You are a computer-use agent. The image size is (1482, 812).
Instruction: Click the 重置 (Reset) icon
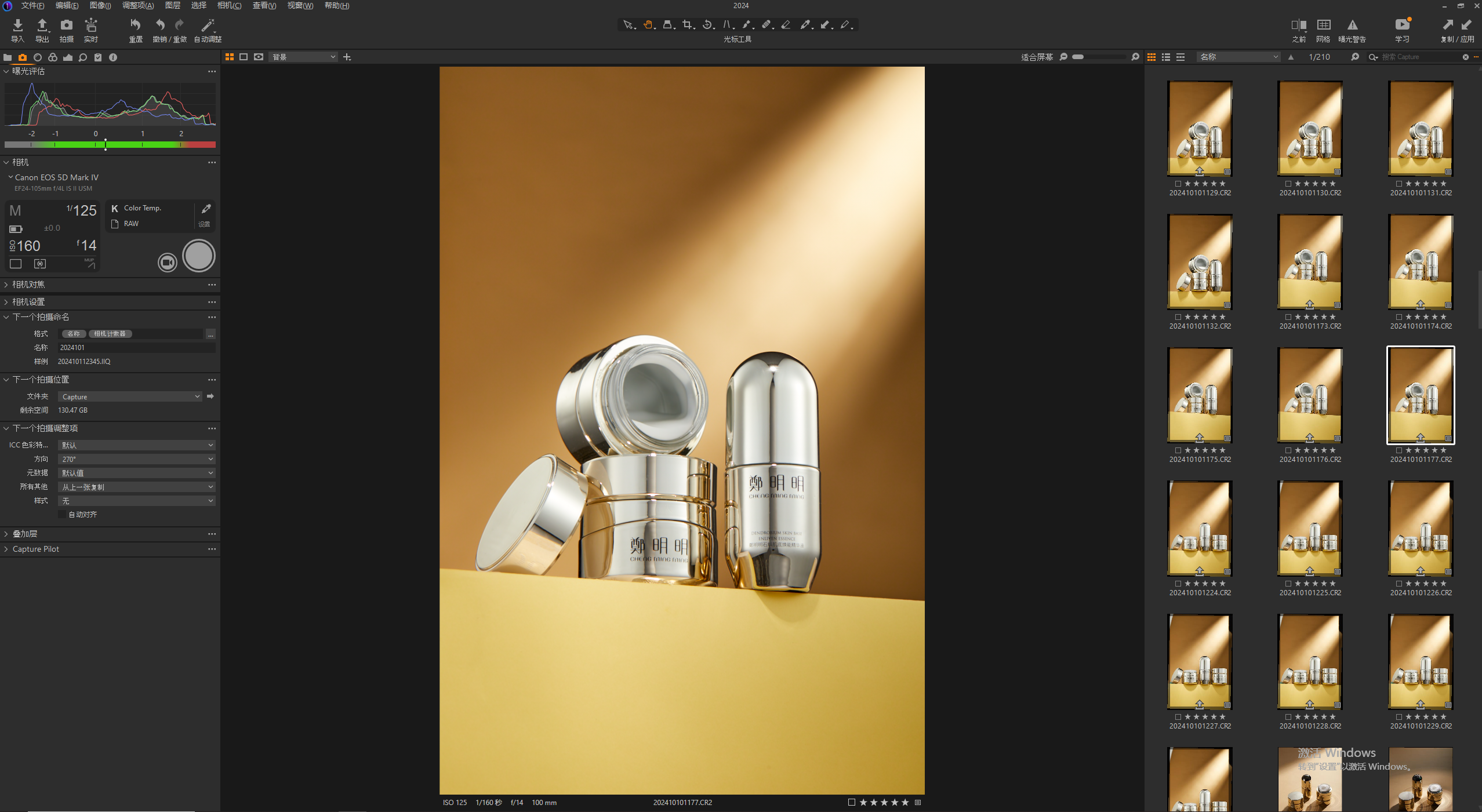[135, 25]
